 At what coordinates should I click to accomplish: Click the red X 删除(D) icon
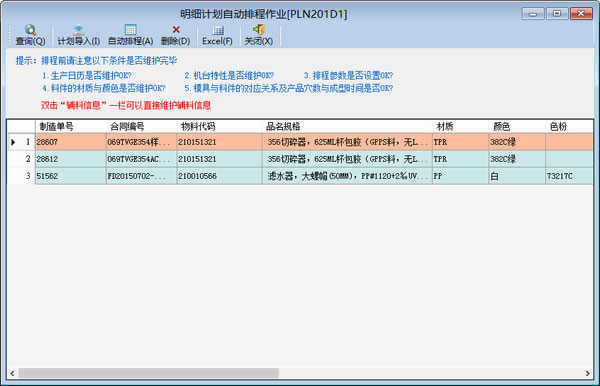[176, 30]
